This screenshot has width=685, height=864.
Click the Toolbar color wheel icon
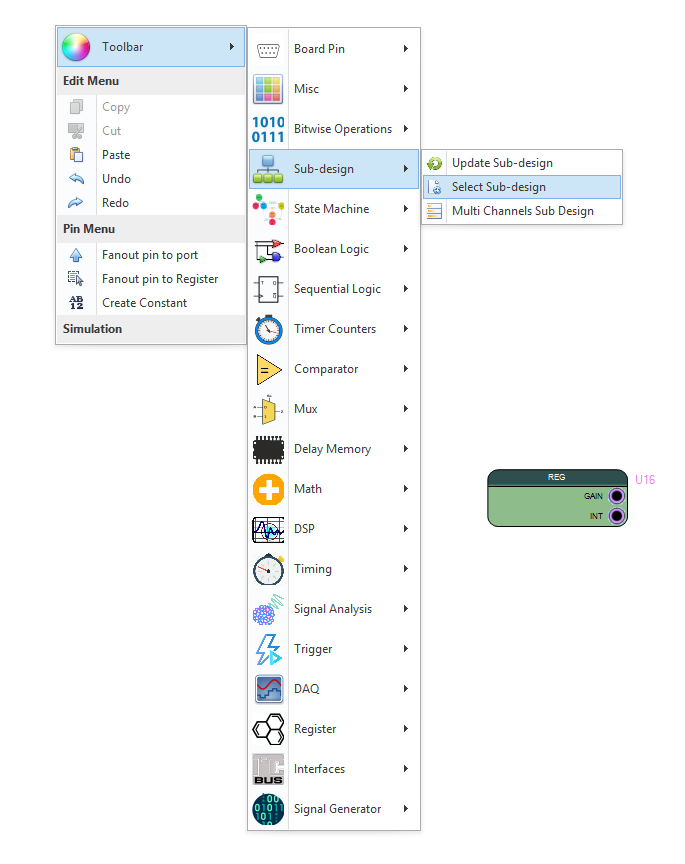(76, 47)
